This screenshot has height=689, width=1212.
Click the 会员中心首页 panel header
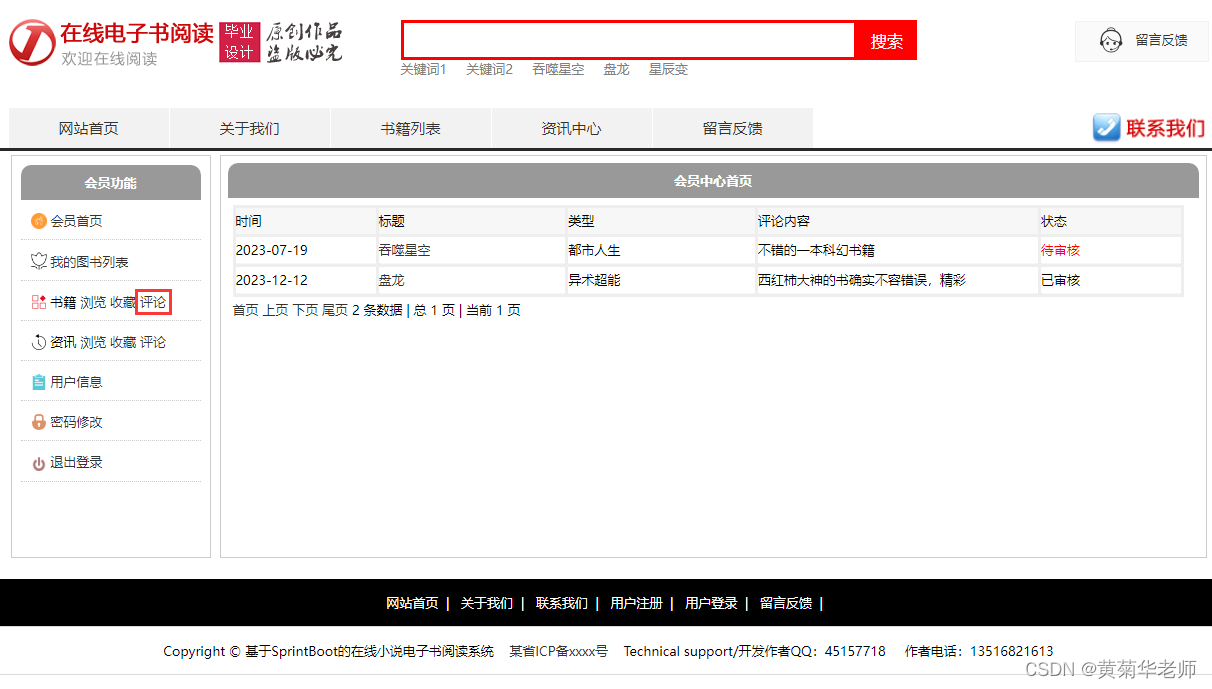tap(713, 181)
